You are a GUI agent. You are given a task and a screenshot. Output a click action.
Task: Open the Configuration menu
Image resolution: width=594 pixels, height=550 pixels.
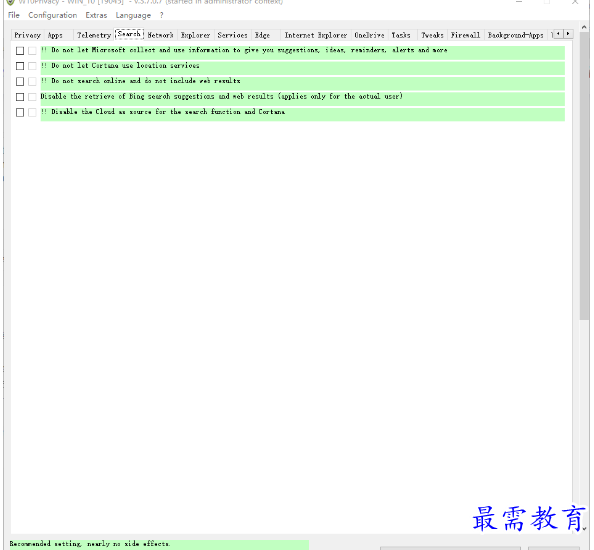click(53, 15)
